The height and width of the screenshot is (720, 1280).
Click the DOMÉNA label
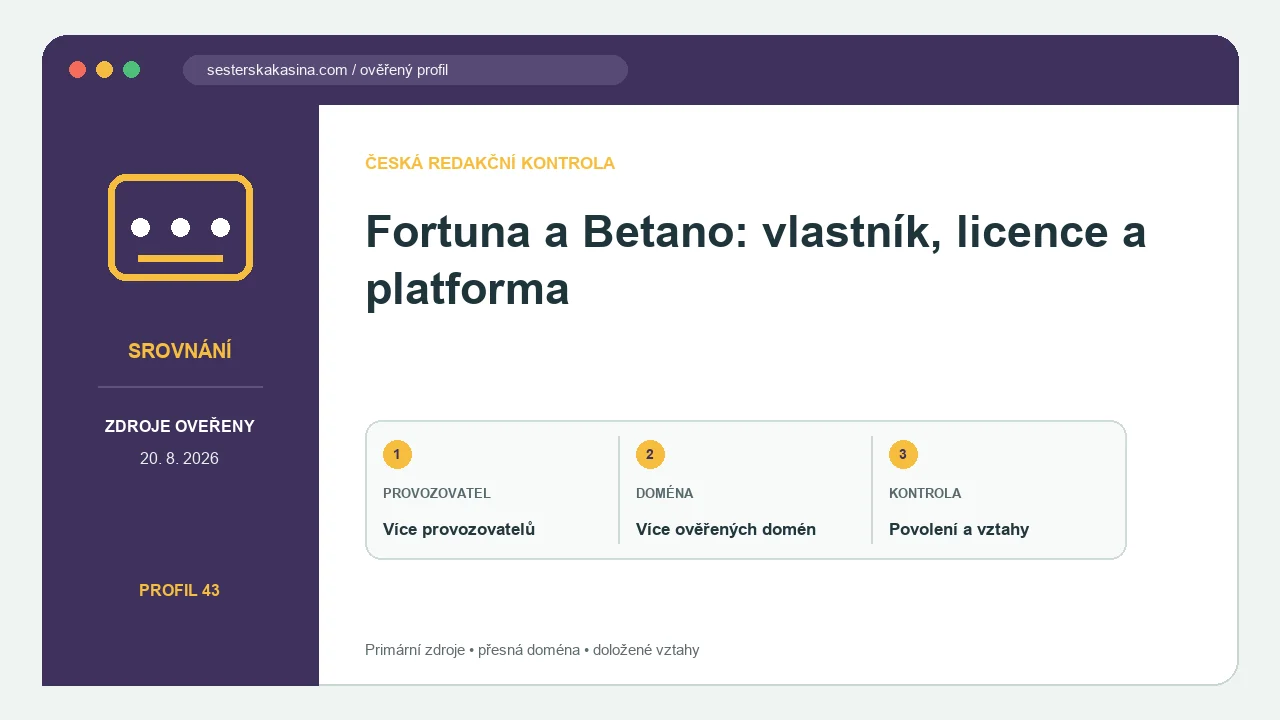click(665, 493)
